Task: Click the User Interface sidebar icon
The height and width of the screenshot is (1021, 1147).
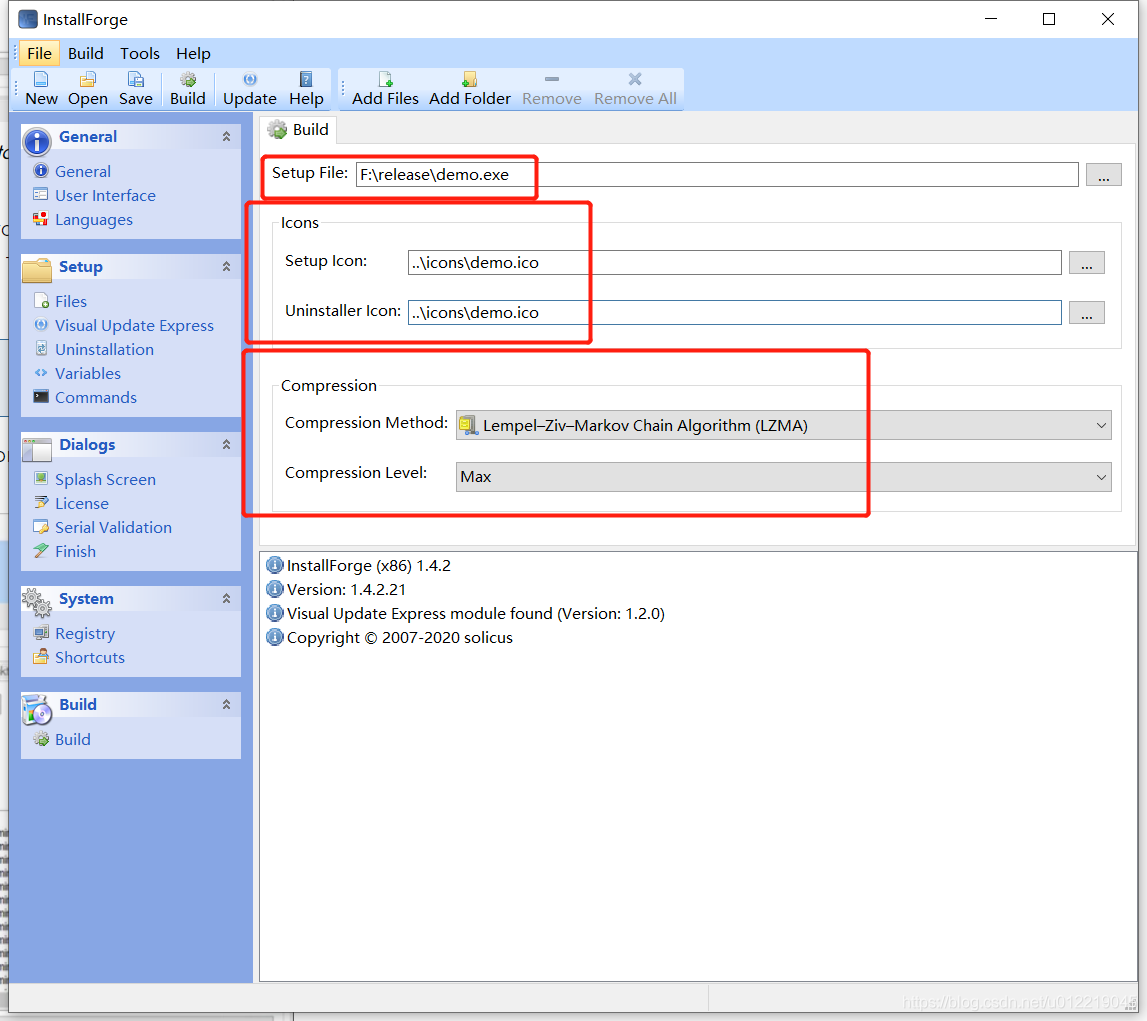Action: tap(41, 195)
